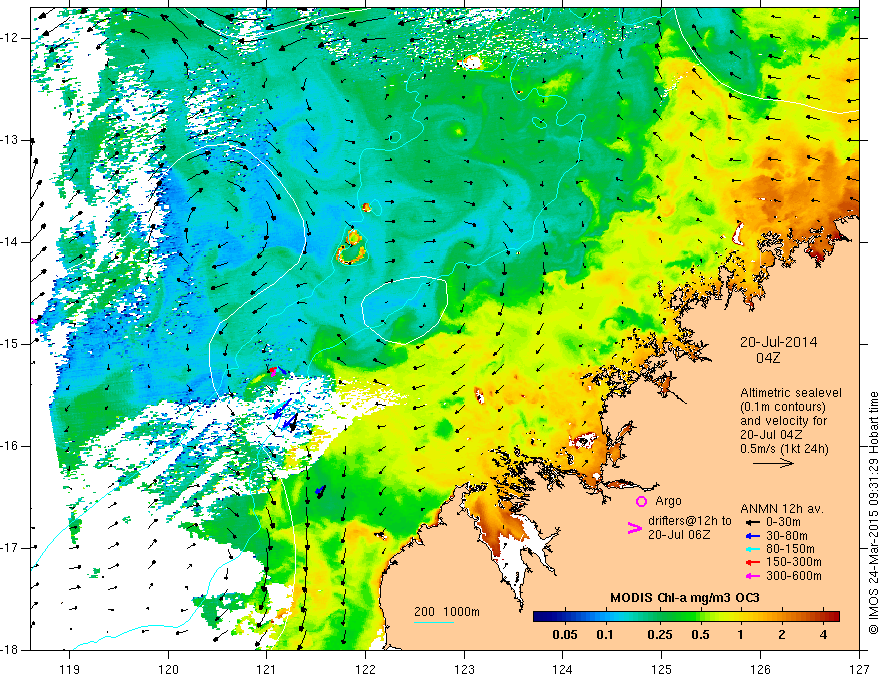Click the latitude axis label -16
The image size is (880, 680).
[x=11, y=446]
